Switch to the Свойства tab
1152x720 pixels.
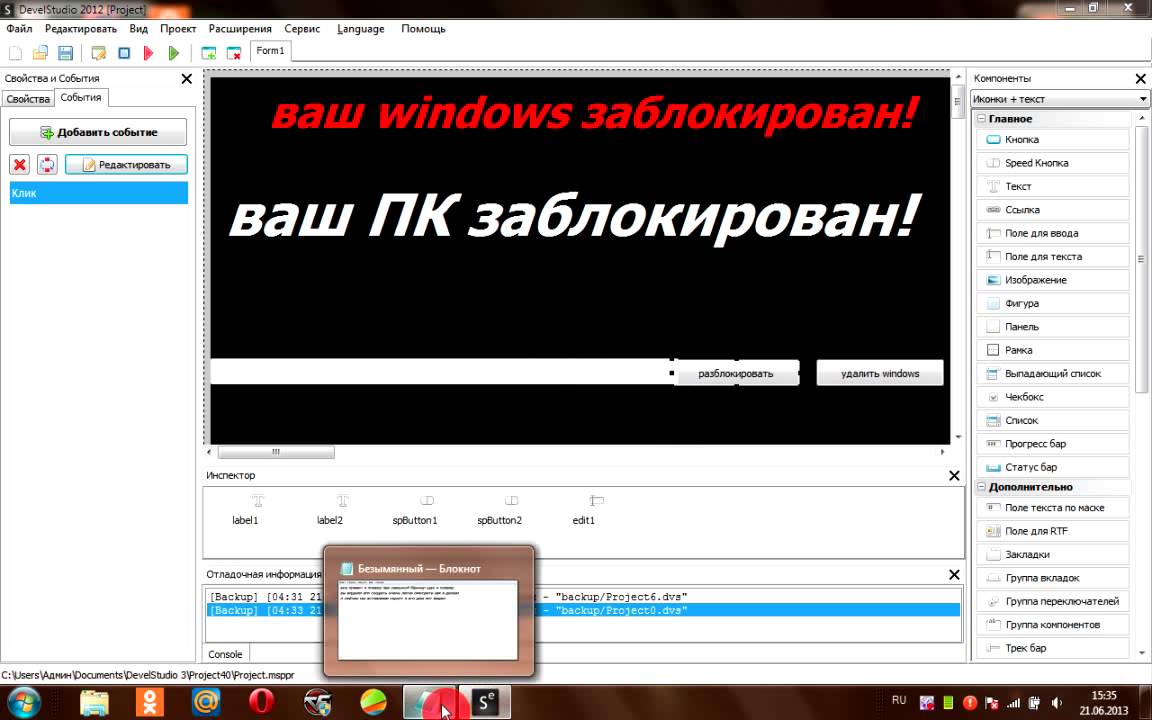28,98
